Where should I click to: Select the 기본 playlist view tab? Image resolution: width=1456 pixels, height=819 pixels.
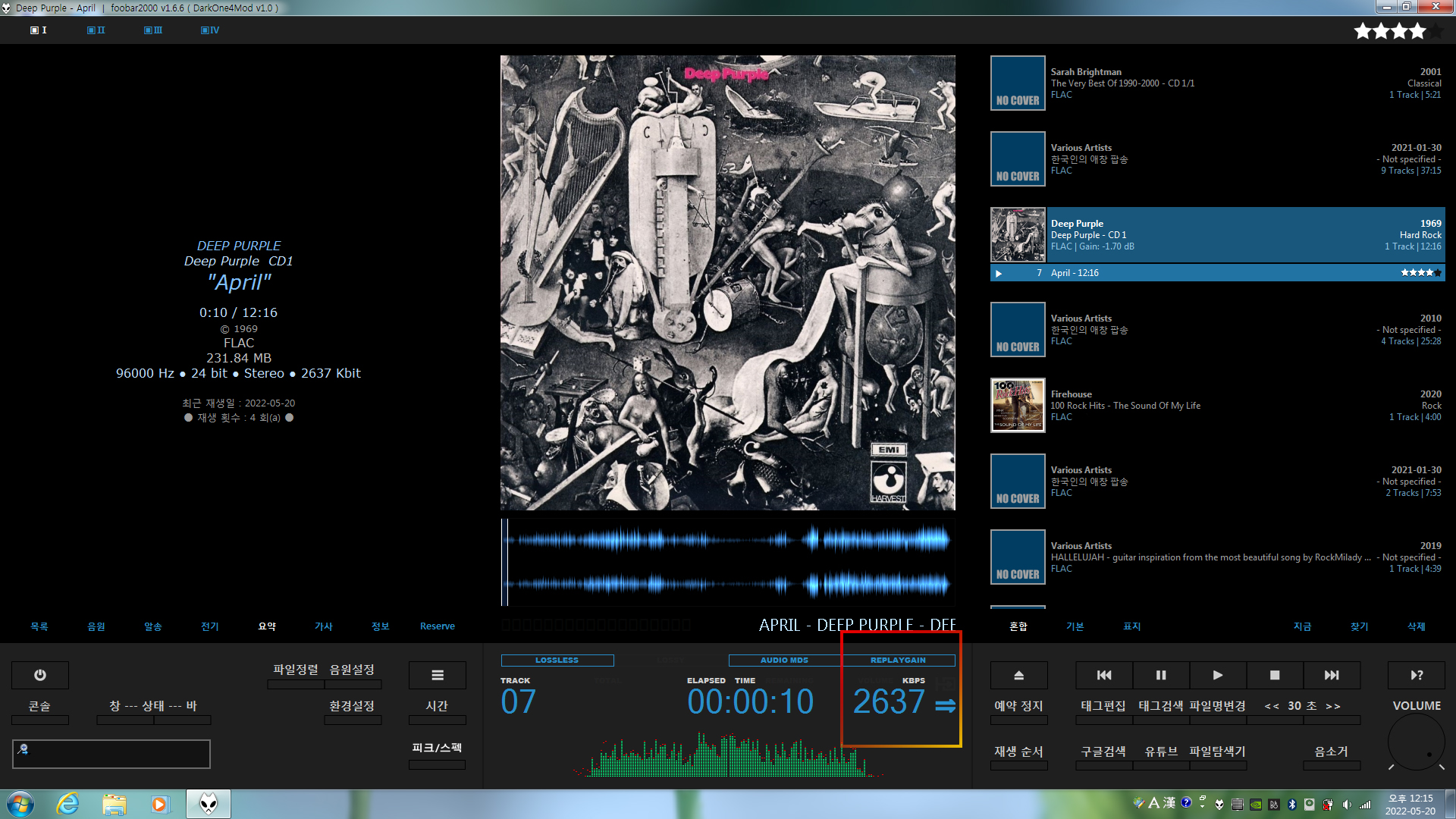[x=1075, y=626]
